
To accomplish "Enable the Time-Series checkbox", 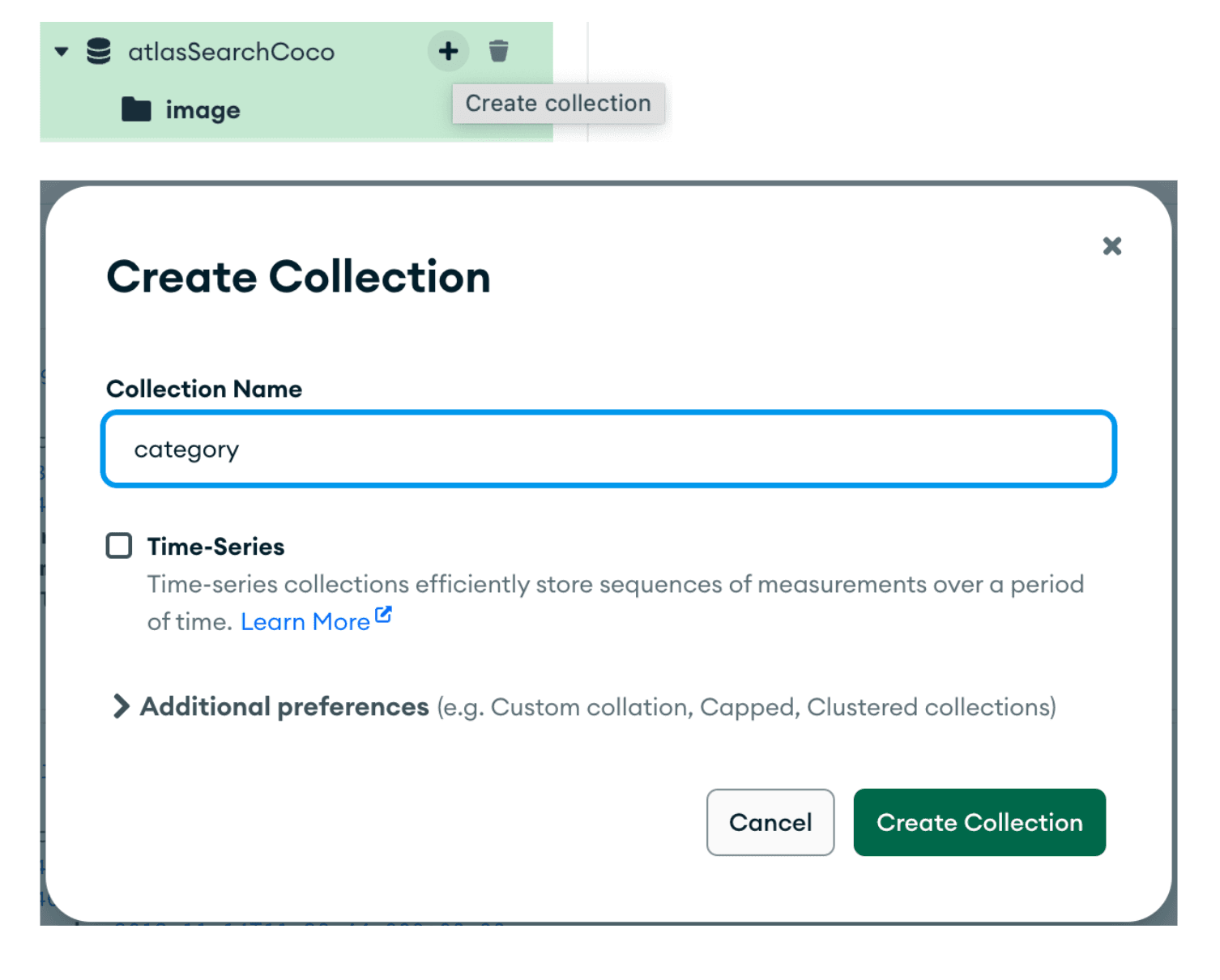I will 119,546.
